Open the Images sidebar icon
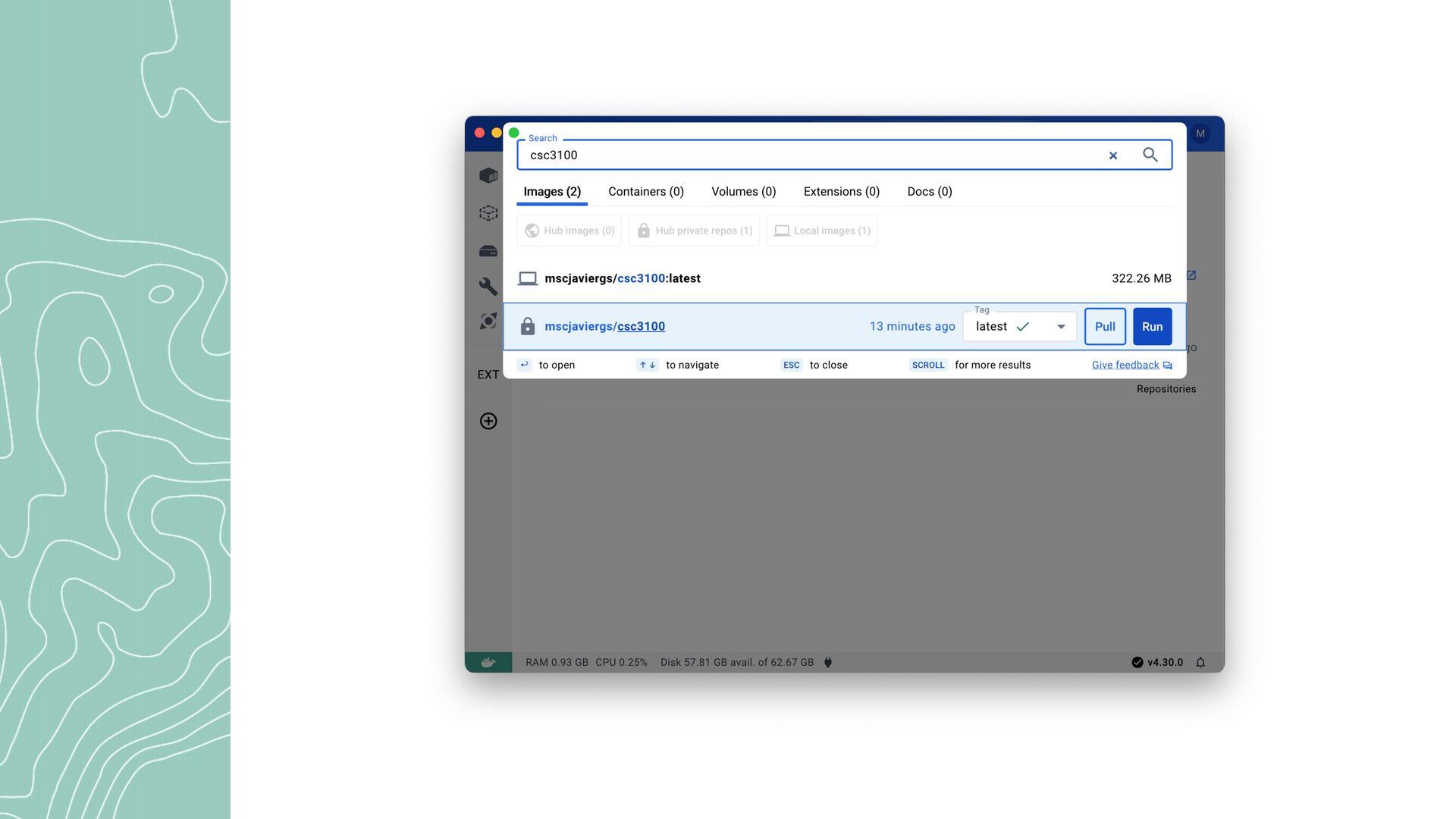Screen dimensions: 1456x819 click(x=488, y=213)
